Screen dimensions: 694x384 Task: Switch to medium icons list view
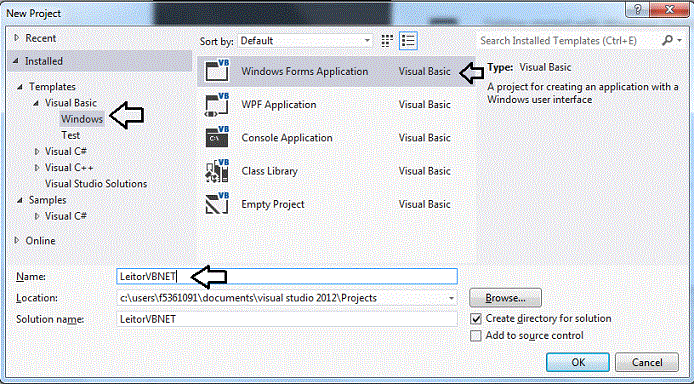[408, 41]
